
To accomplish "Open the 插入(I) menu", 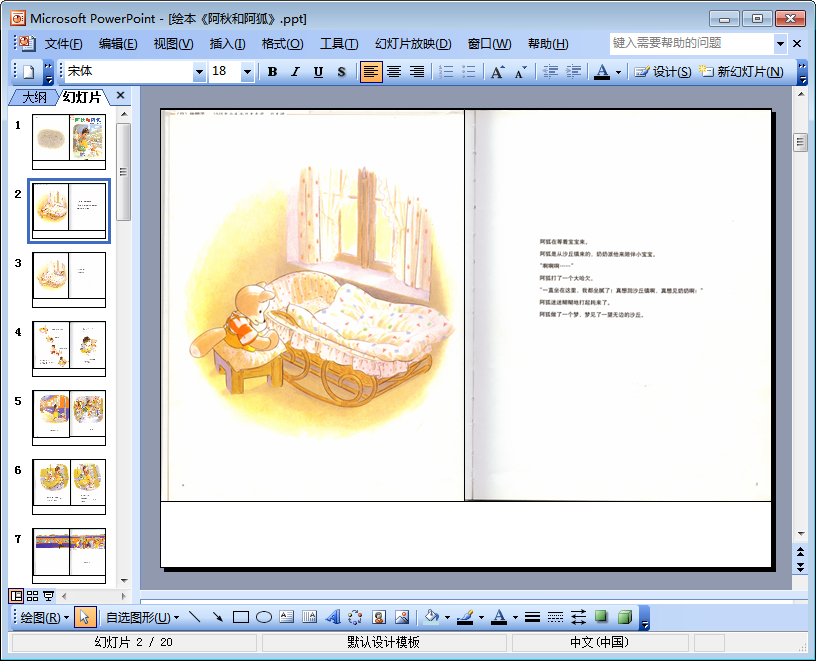I will click(227, 44).
